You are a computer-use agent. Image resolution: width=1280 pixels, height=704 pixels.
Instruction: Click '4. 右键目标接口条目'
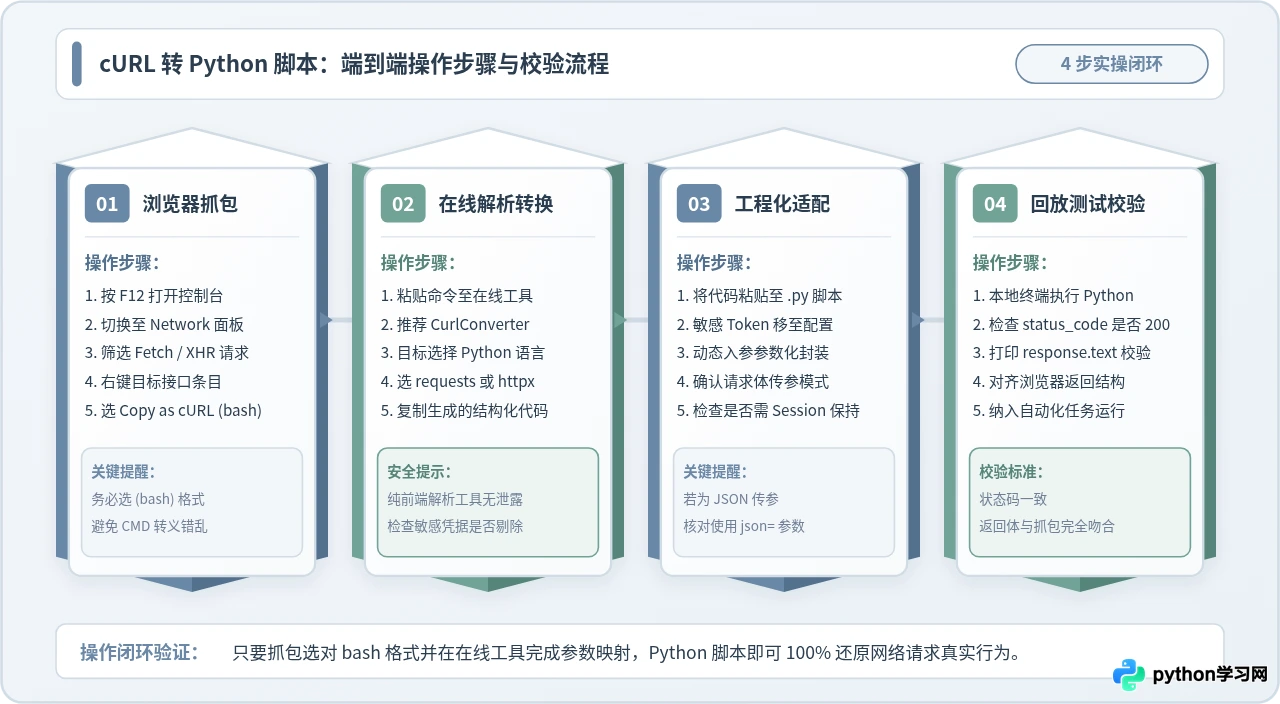(154, 382)
